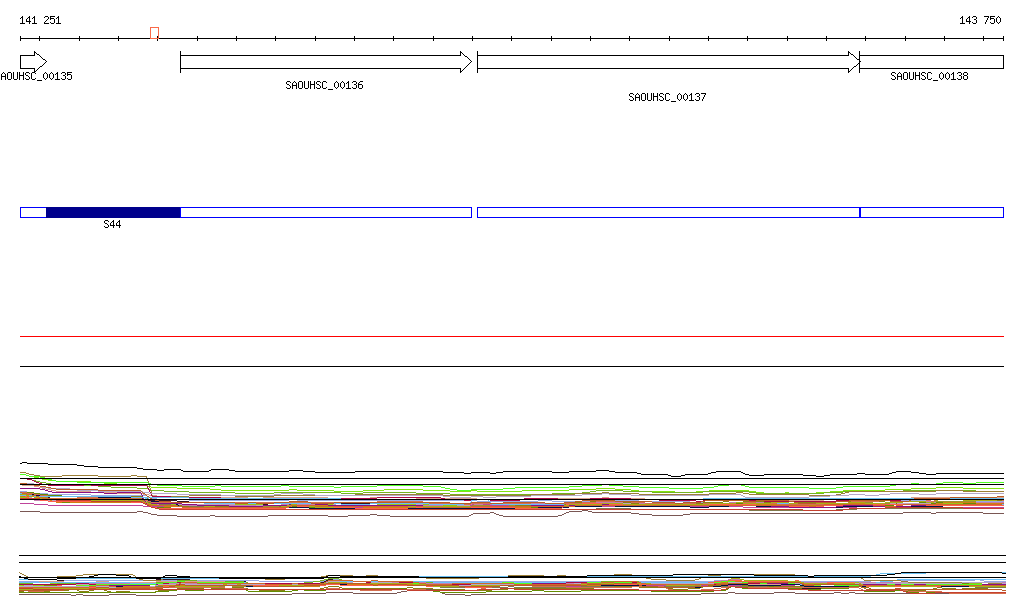Screen dimensions: 1024x611
Task: Click the SAOUHSC_00138 gene label text
Action: click(929, 77)
